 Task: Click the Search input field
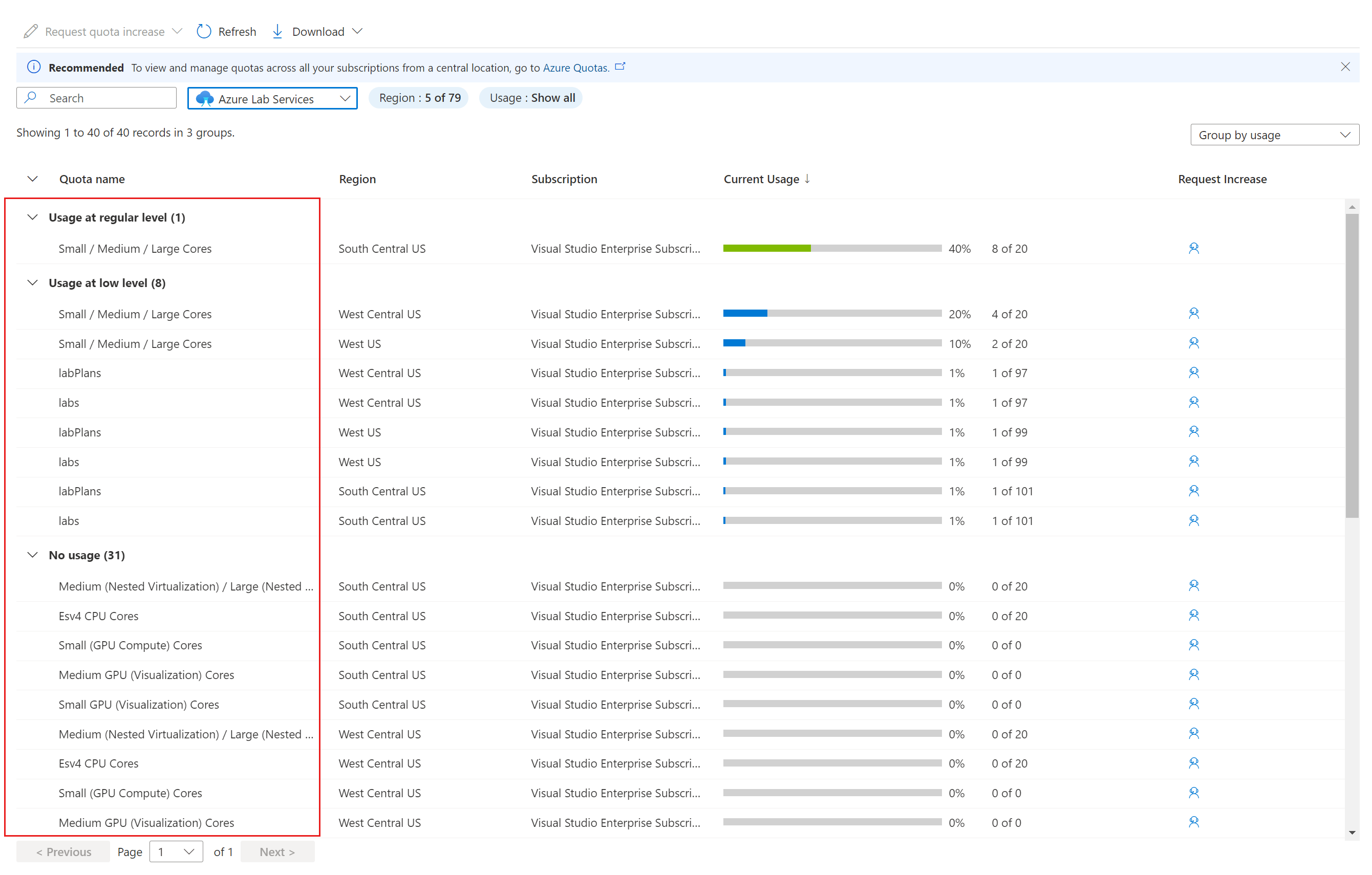click(x=98, y=97)
